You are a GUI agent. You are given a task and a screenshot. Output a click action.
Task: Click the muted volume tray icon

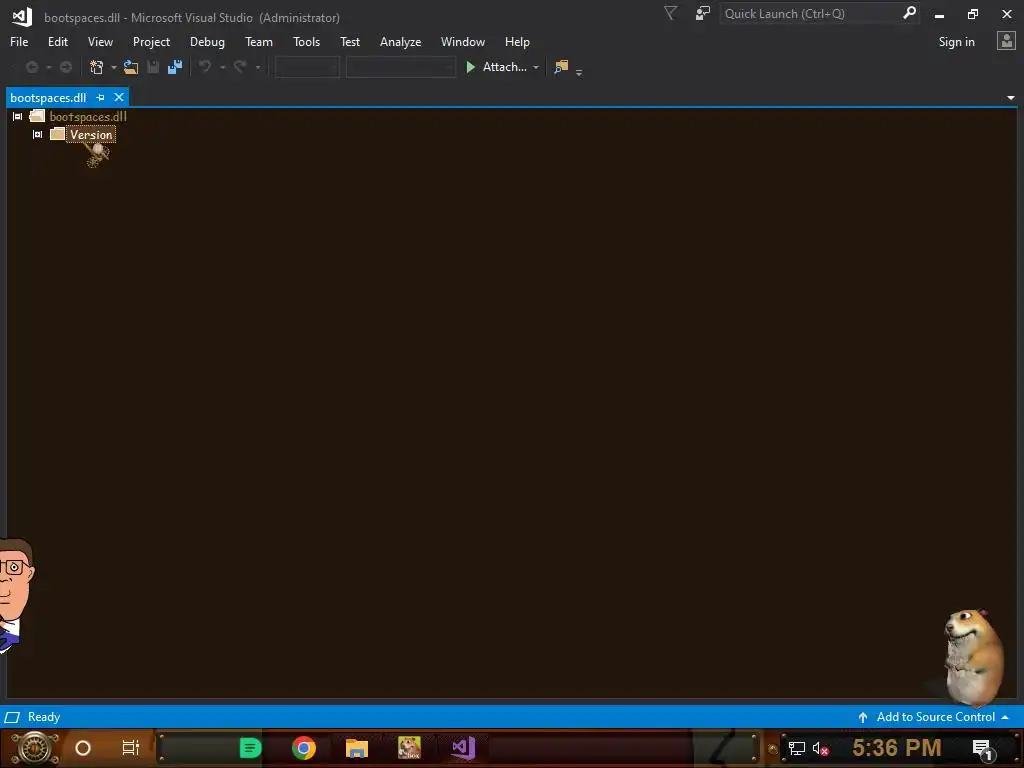point(820,749)
